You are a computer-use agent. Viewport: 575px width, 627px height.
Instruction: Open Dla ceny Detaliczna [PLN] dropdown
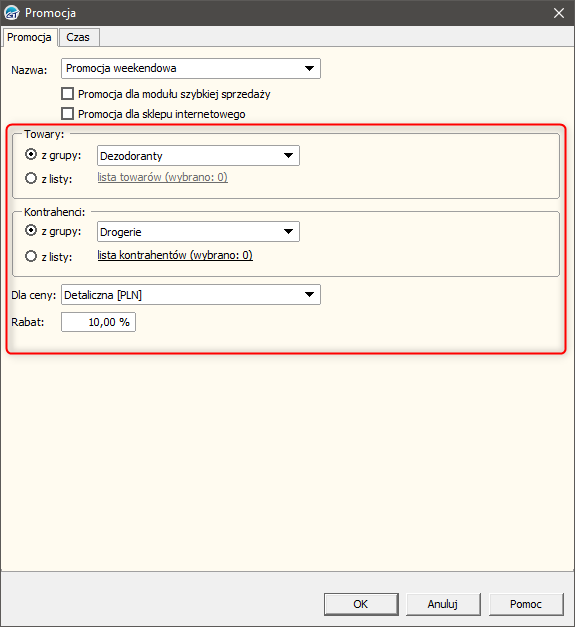[191, 295]
